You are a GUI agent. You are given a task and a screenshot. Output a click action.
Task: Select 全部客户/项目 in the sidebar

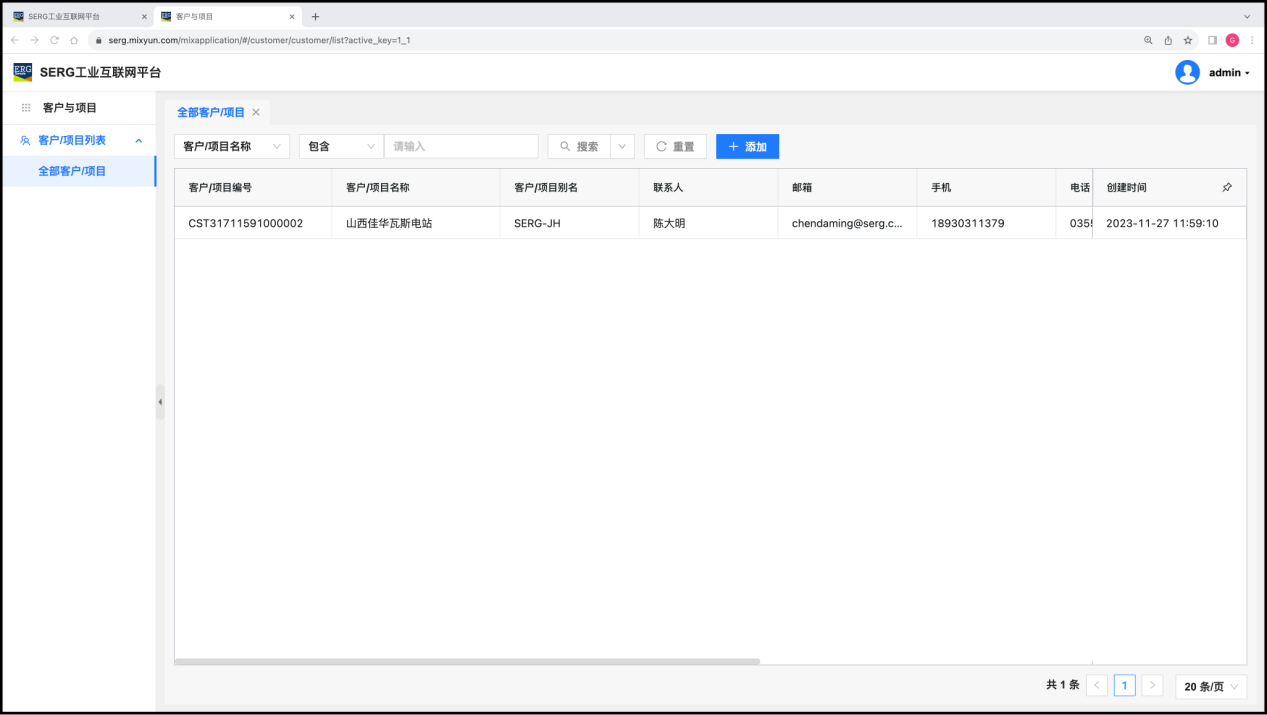point(72,171)
